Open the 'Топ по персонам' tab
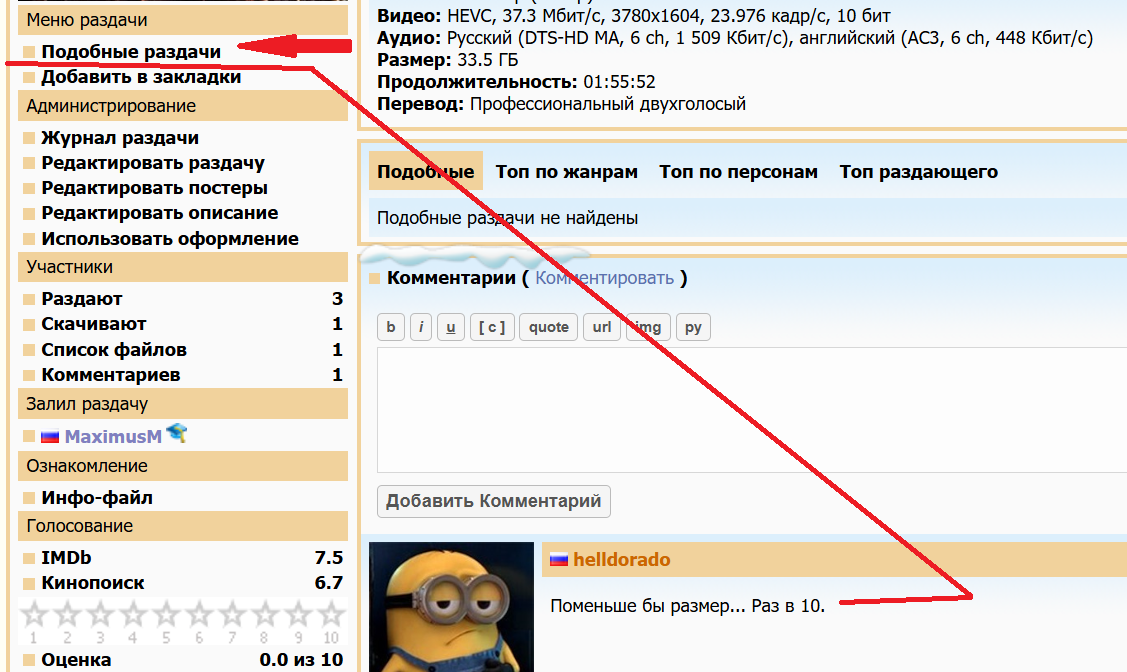This screenshot has height=672, width=1127. coord(738,172)
